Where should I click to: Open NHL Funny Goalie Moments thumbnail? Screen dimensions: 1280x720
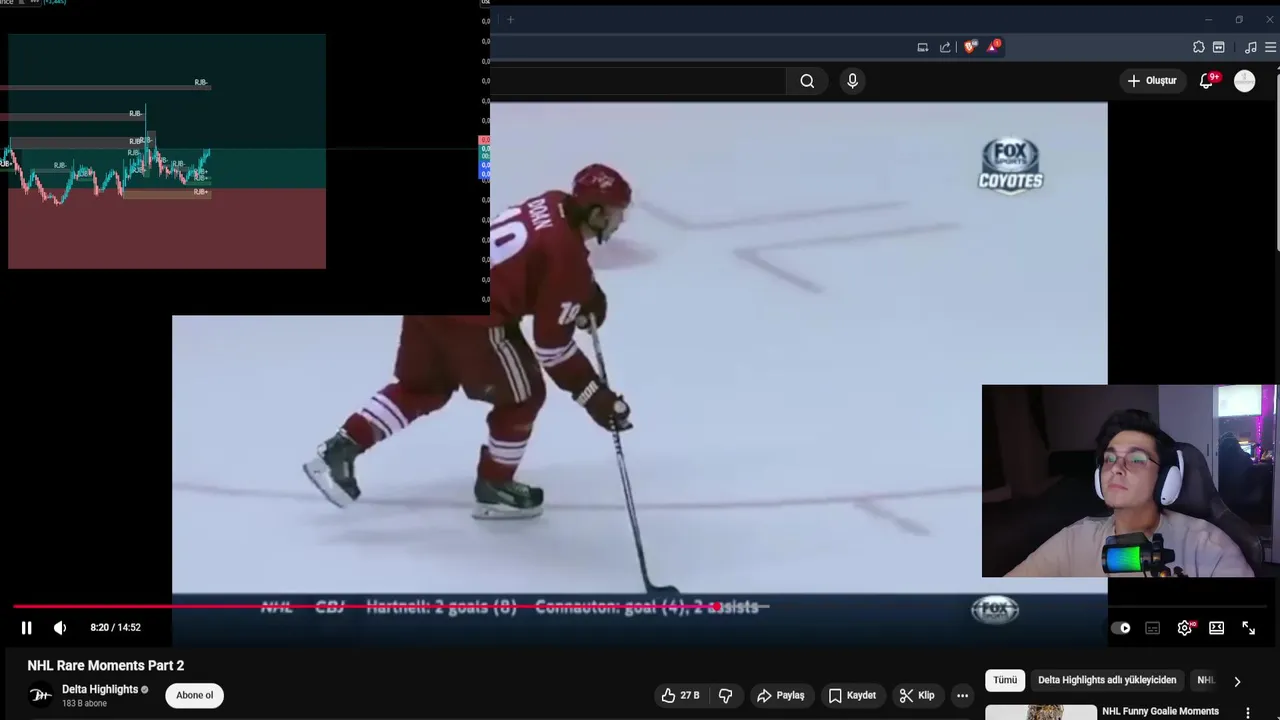coord(1041,712)
